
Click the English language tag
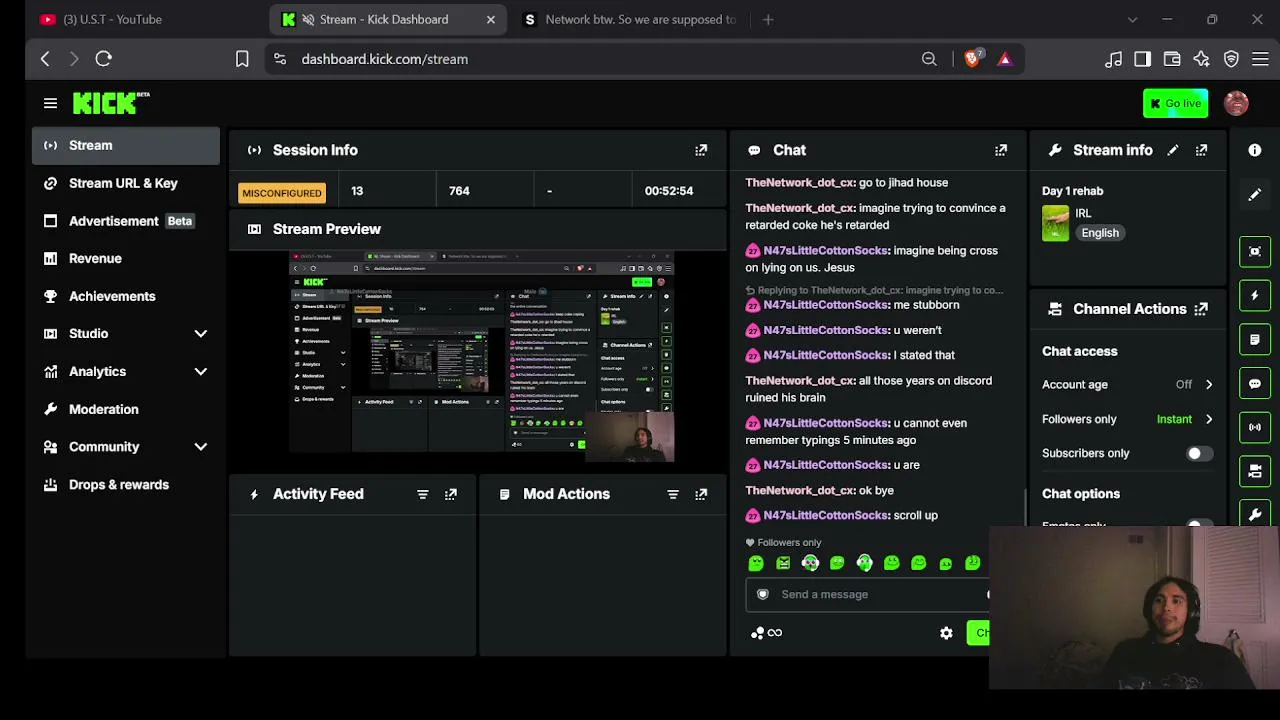tap(1100, 233)
